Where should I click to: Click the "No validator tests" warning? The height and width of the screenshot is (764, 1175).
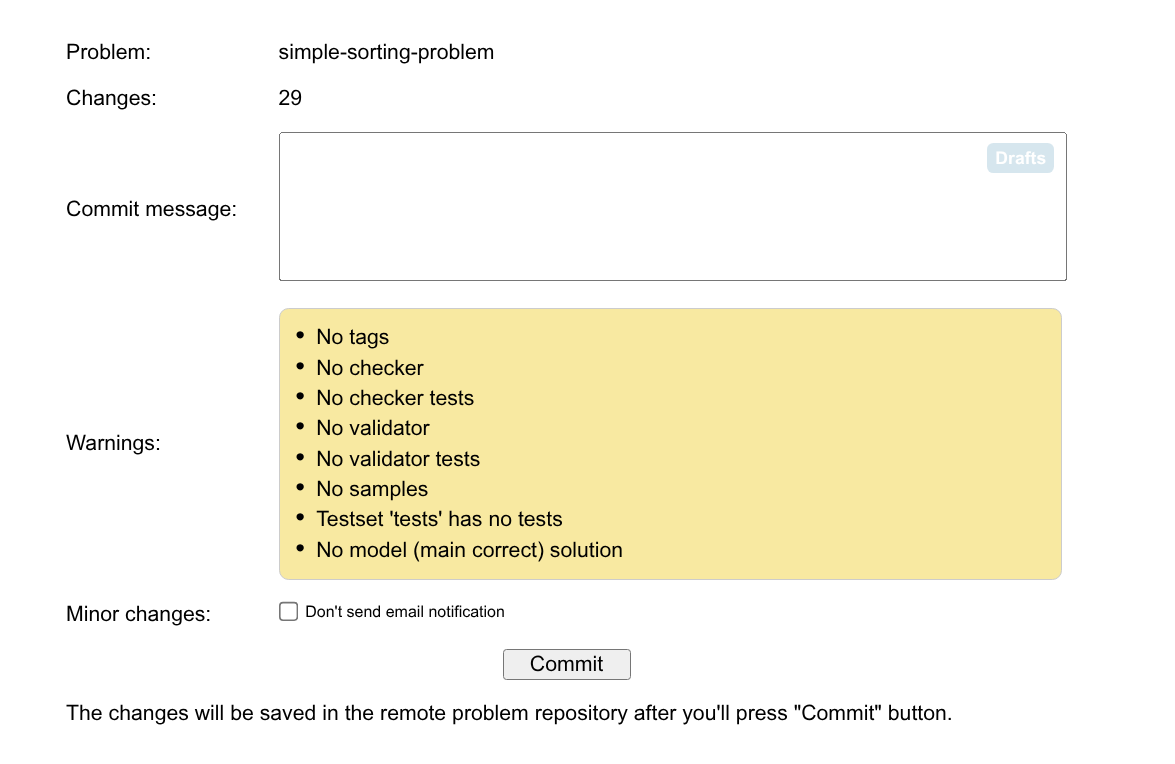(x=397, y=459)
